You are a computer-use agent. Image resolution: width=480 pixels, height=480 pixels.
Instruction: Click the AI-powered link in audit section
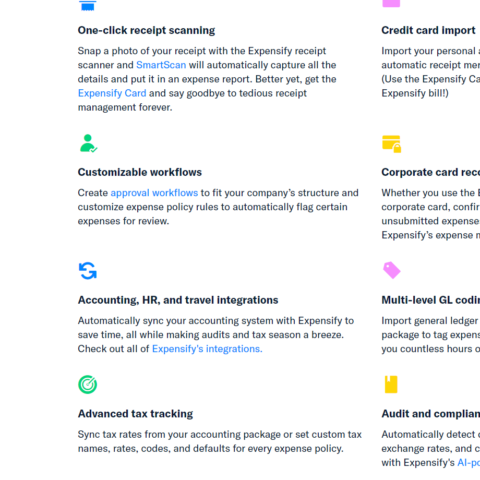[x=468, y=463]
